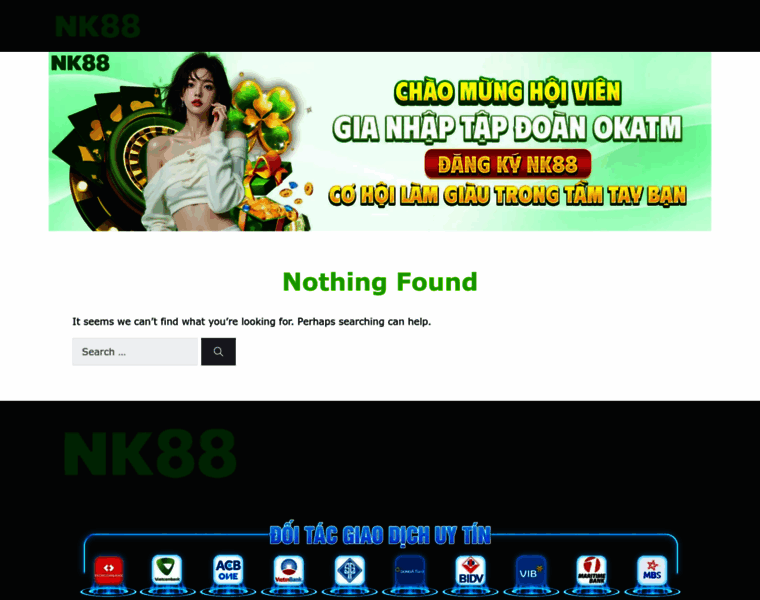Image resolution: width=760 pixels, height=600 pixels.
Task: Click 'ĐỐI TÁC GIAO DỊCH UY TÍN' heading
Action: 380,536
